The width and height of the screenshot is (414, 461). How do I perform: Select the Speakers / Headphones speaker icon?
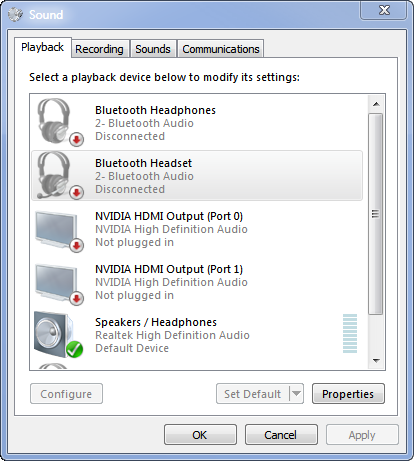click(59, 335)
